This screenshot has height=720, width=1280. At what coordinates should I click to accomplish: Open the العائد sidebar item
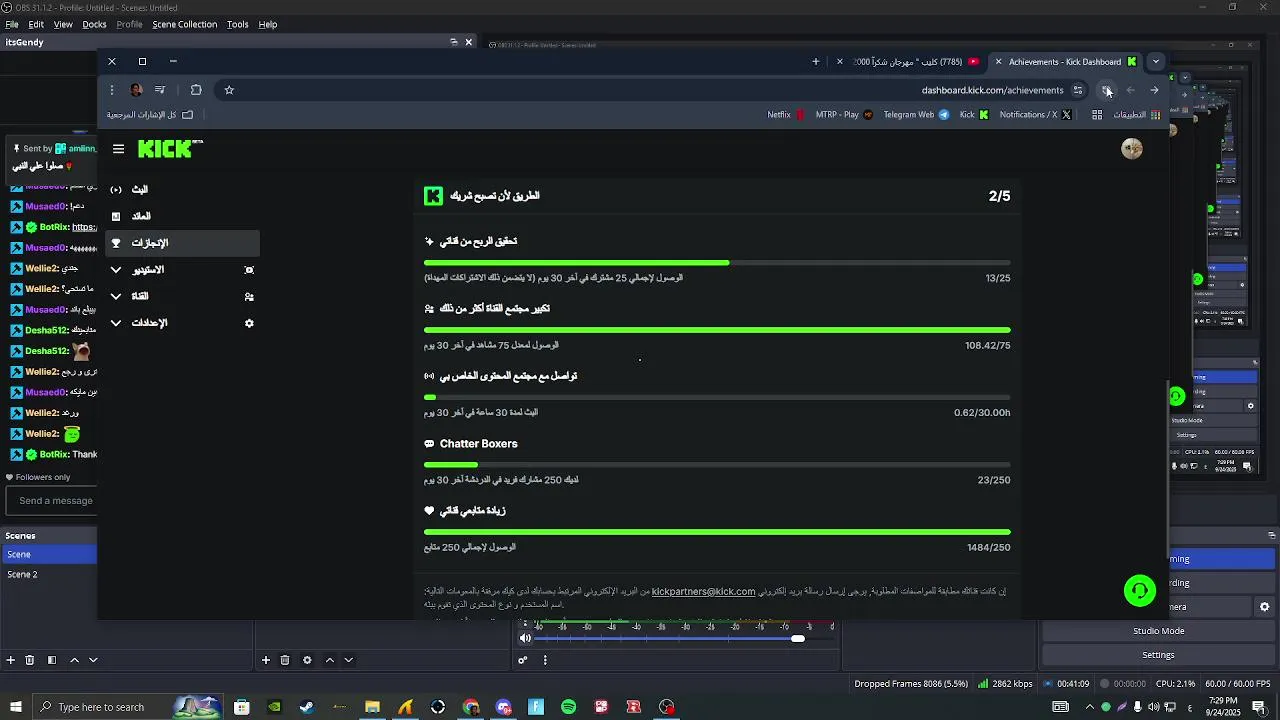click(182, 216)
